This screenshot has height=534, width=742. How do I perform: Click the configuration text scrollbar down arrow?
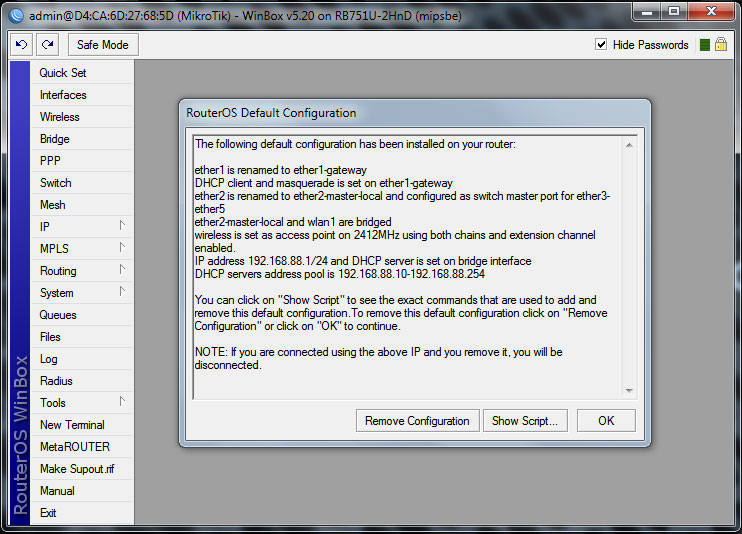tap(629, 391)
